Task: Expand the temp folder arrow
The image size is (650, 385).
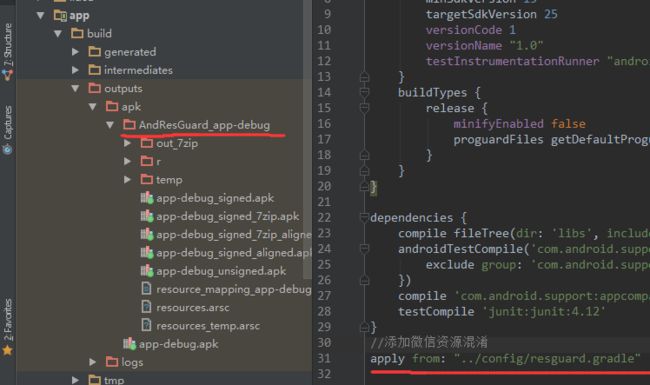Action: 128,179
